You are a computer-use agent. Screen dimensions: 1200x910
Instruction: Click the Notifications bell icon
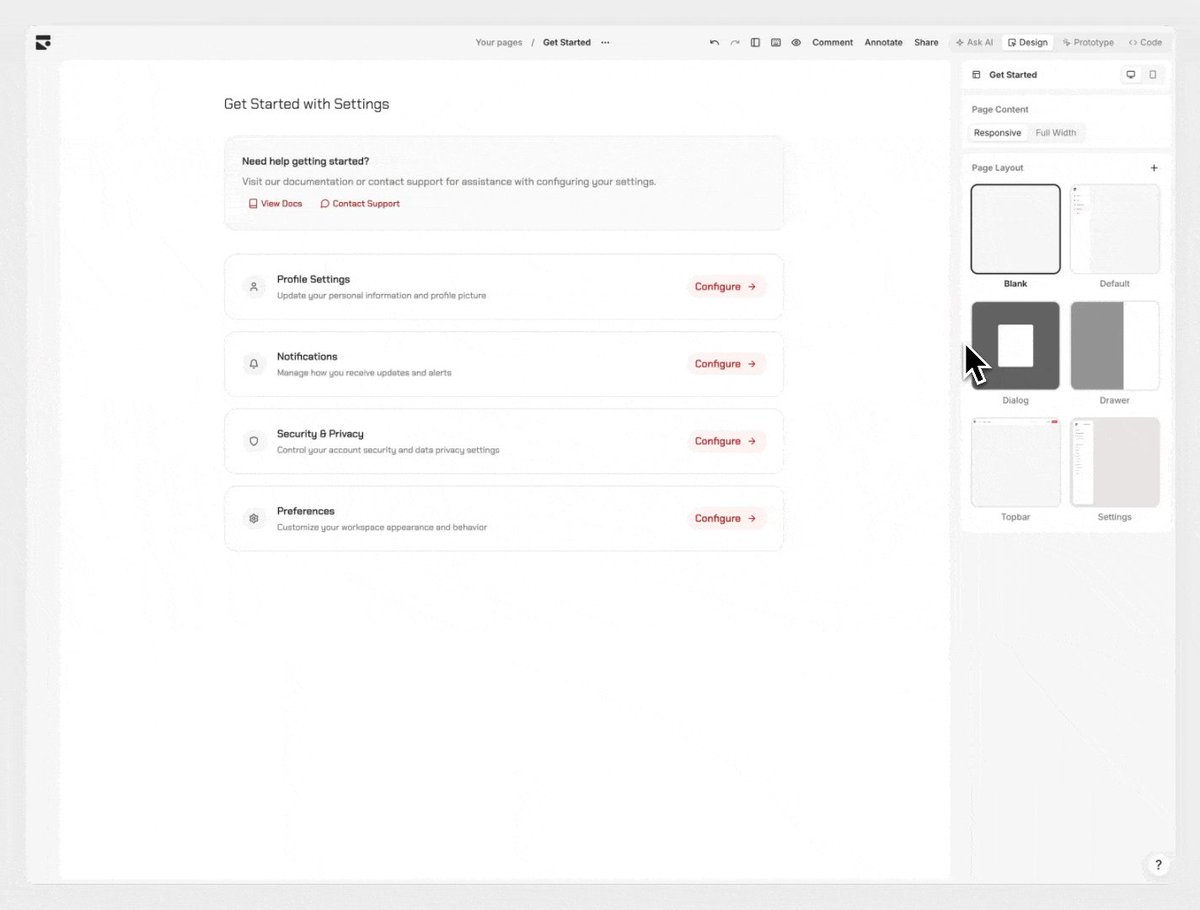(254, 364)
